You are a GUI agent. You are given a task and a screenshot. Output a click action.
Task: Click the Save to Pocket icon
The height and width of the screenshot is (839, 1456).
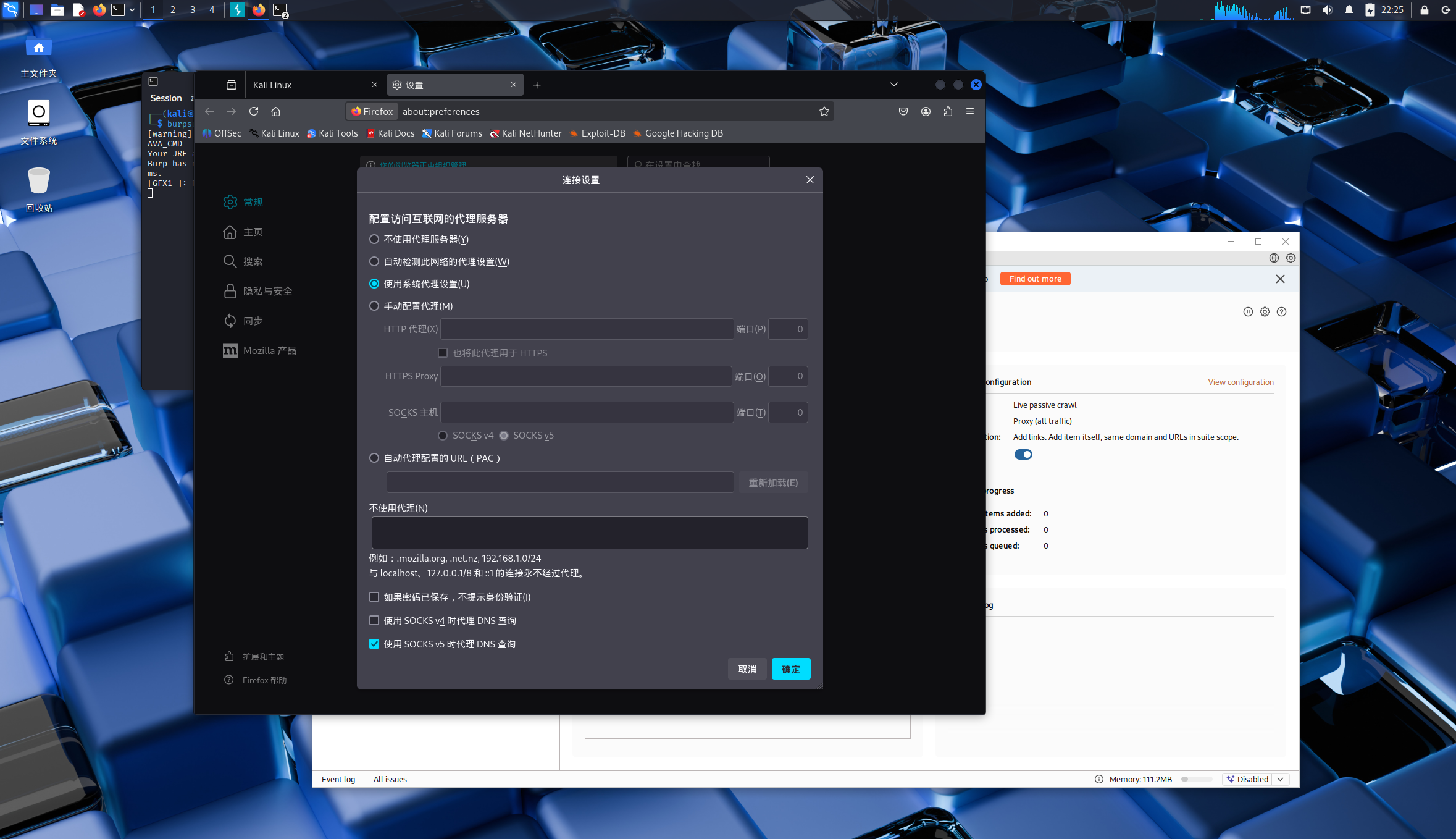coord(903,111)
